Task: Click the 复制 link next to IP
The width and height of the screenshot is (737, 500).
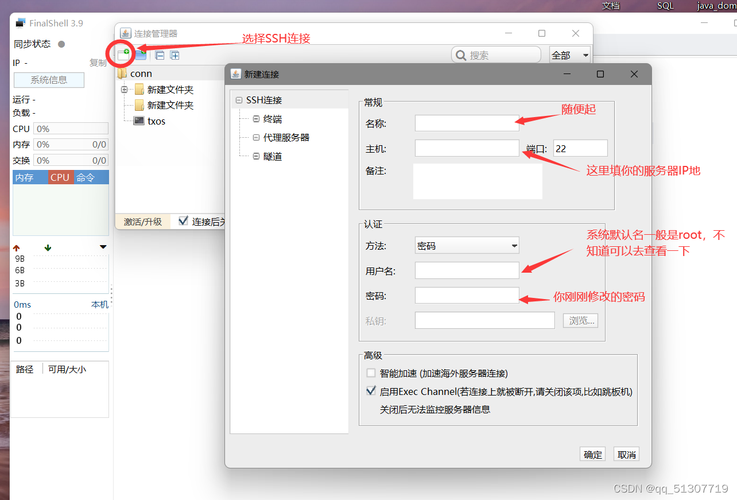Action: click(98, 63)
